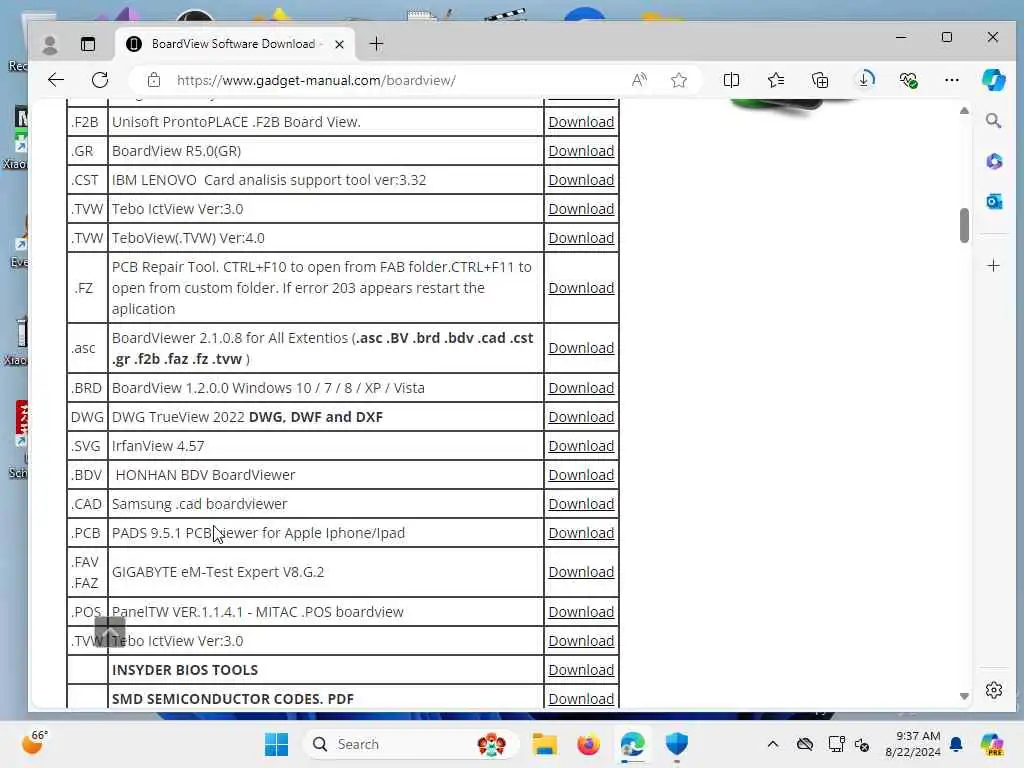Click the page scrollbar thumb
Viewport: 1024px width, 768px height.
[964, 225]
